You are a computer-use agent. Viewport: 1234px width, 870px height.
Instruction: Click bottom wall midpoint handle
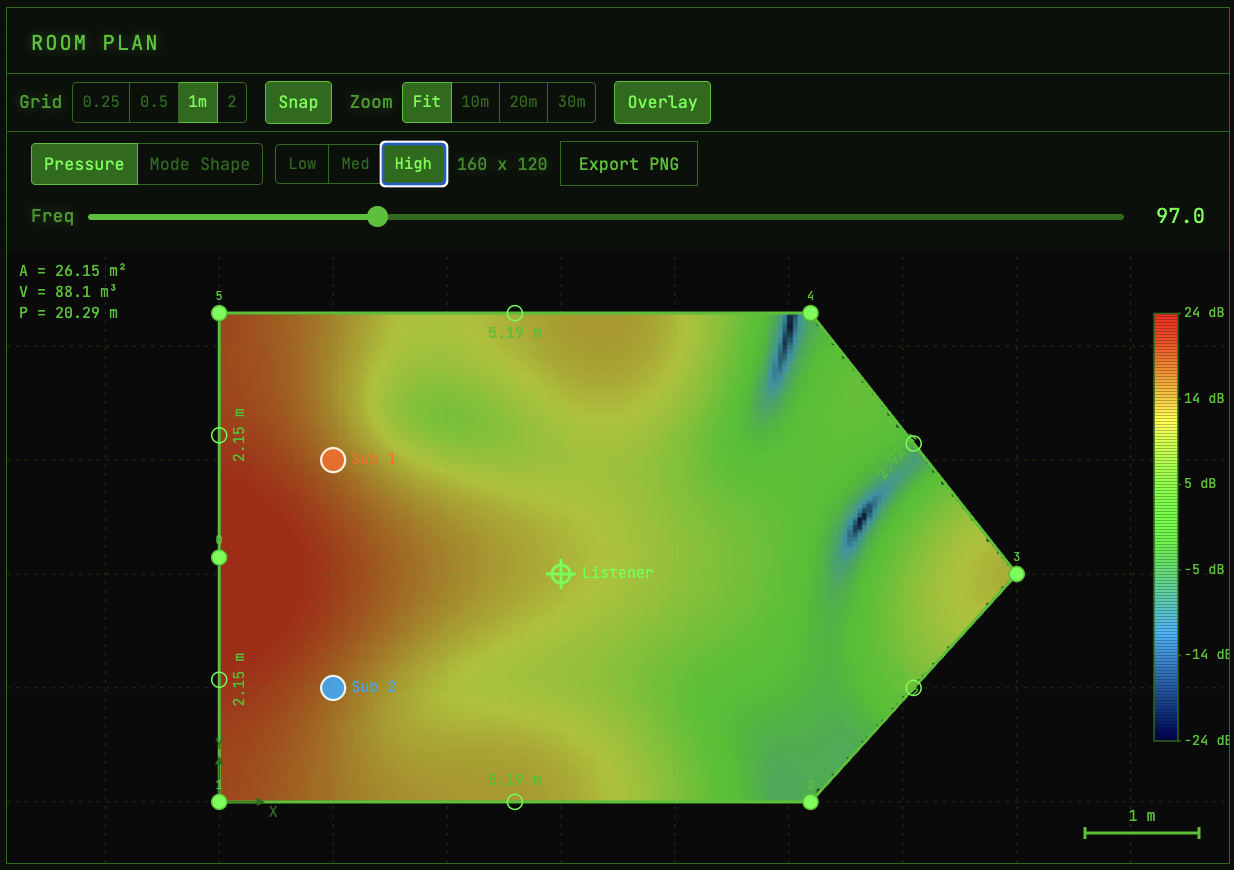(x=515, y=801)
